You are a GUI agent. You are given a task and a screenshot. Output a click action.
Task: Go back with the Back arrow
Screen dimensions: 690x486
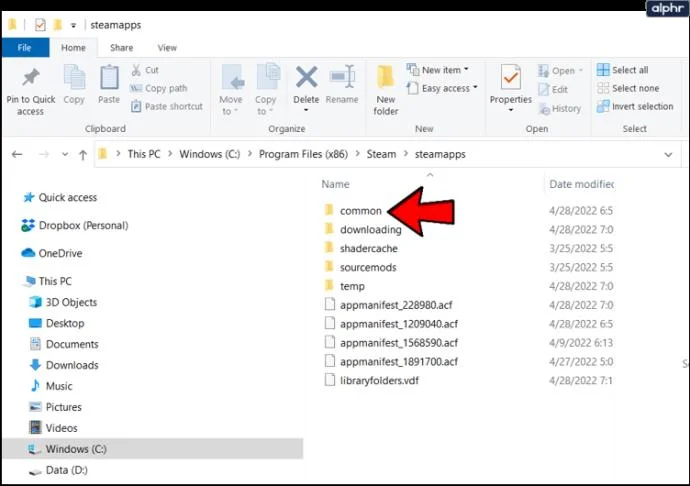(17, 154)
